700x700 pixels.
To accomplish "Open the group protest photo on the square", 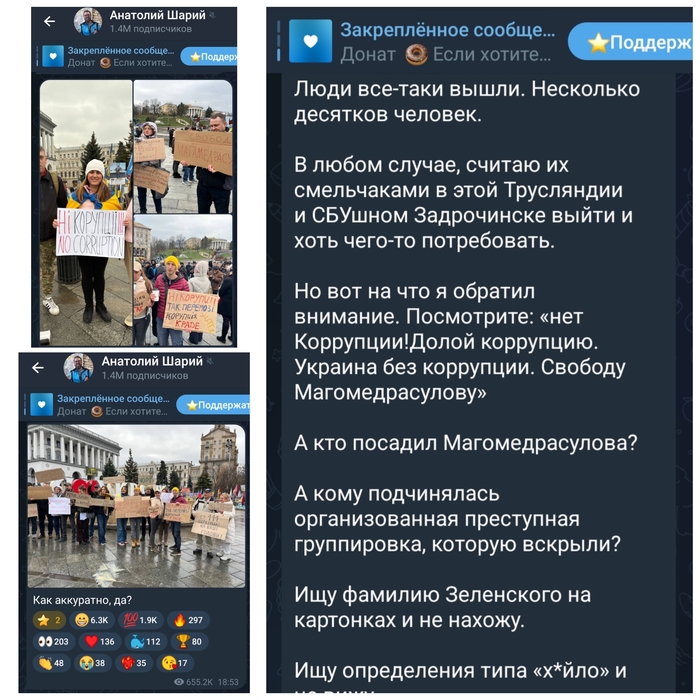I will 136,506.
